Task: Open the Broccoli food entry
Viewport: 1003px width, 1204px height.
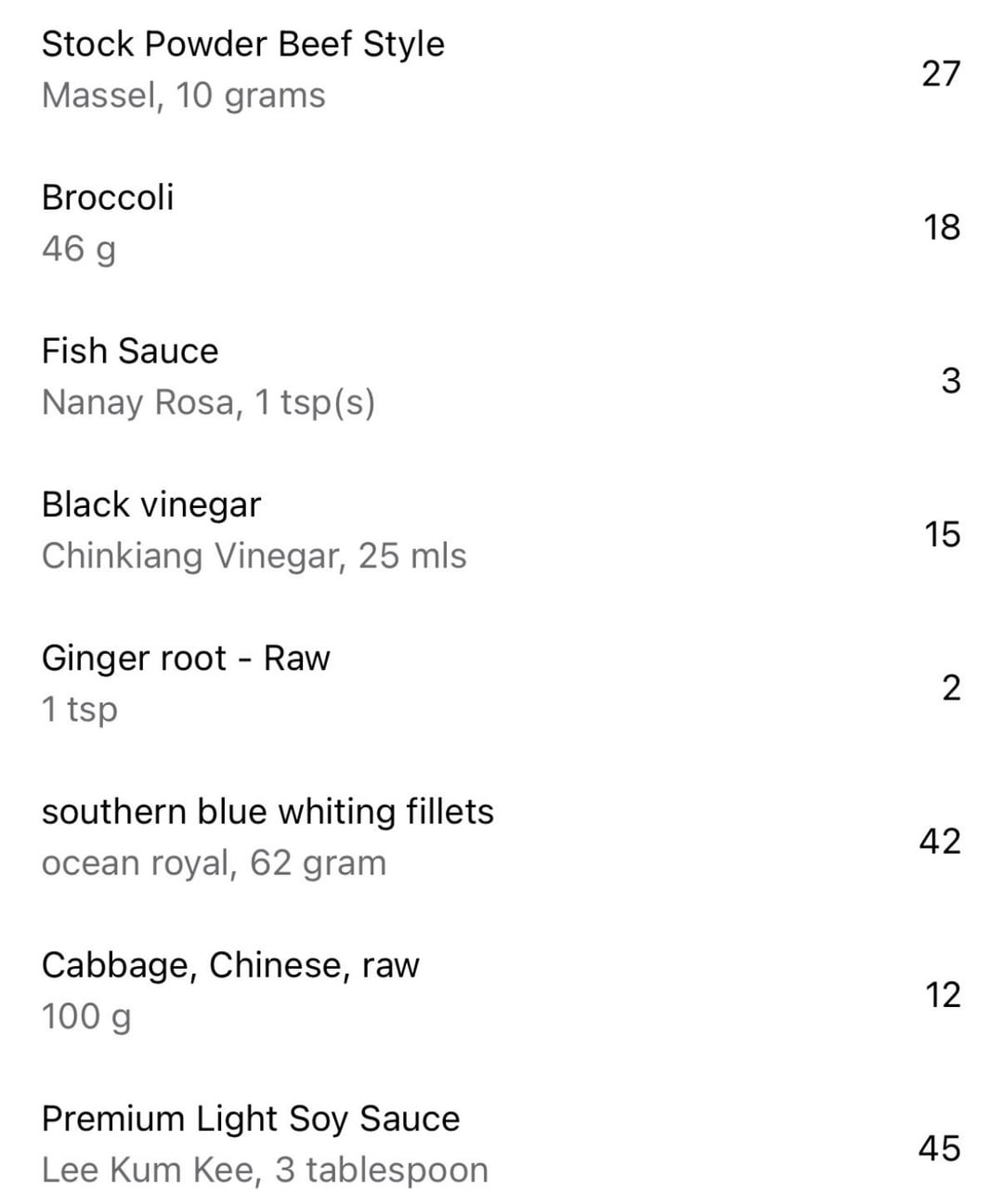Action: click(108, 198)
